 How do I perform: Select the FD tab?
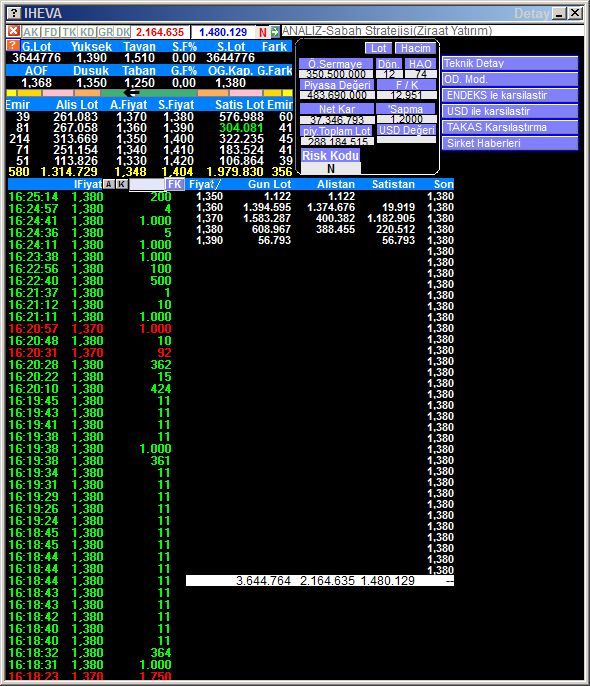(51, 32)
